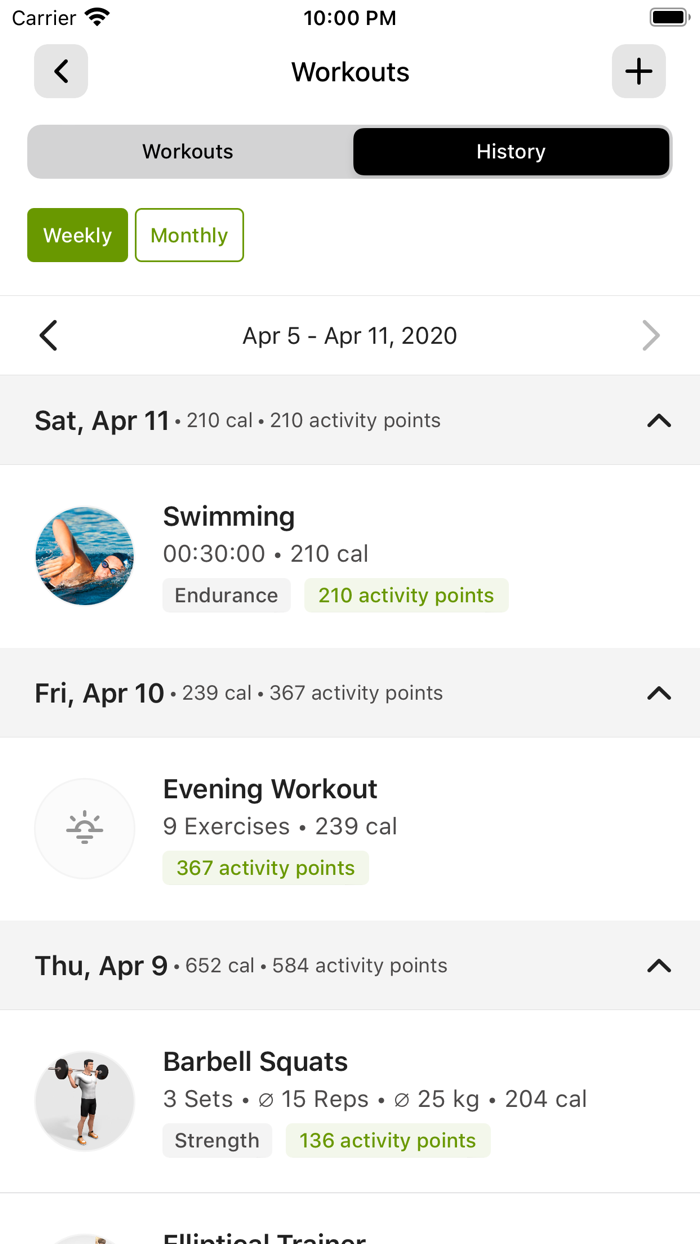Tap the Workouts title header
Viewport: 700px width, 1244px height.
tap(350, 71)
